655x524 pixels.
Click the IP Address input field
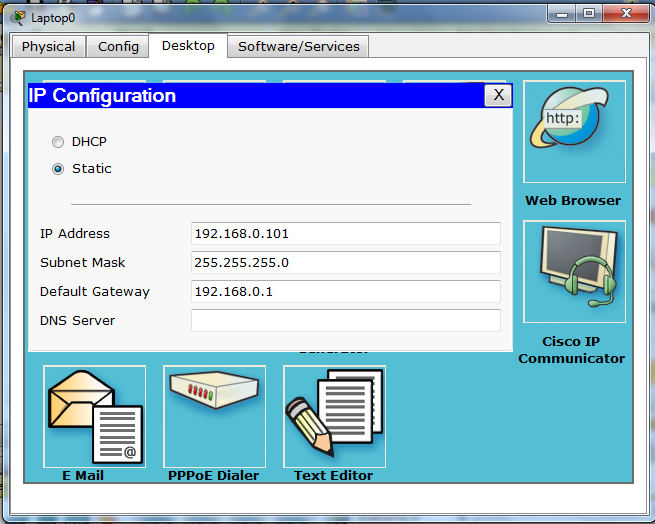pos(345,234)
